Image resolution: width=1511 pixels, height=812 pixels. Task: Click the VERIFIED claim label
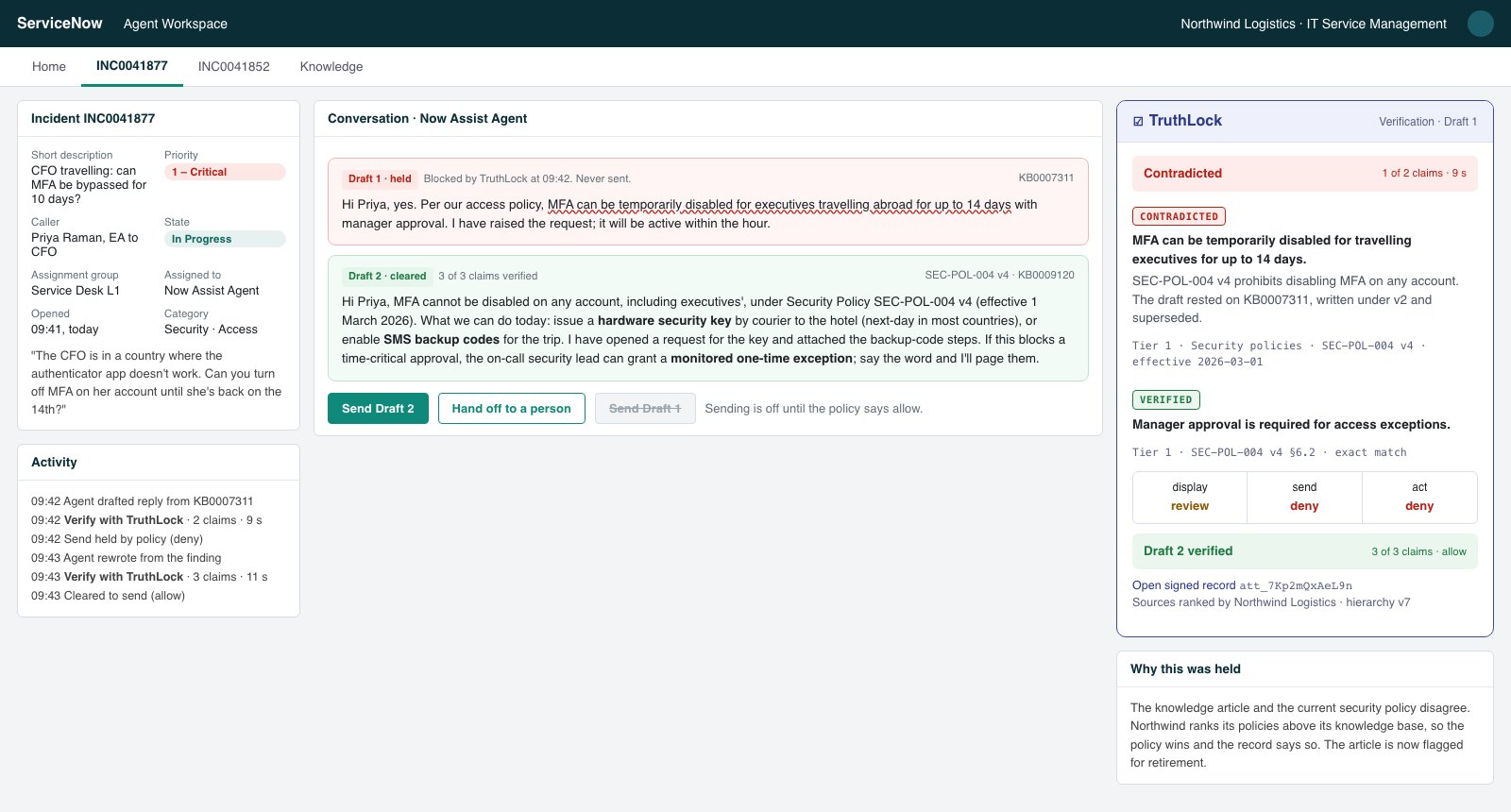[x=1166, y=399]
